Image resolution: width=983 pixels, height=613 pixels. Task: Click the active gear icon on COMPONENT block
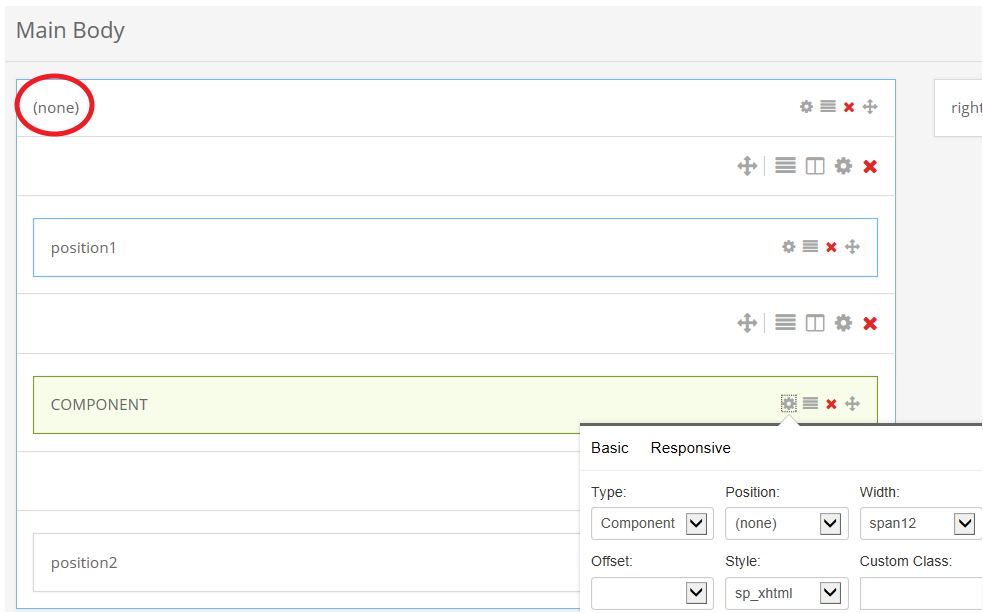pos(789,404)
